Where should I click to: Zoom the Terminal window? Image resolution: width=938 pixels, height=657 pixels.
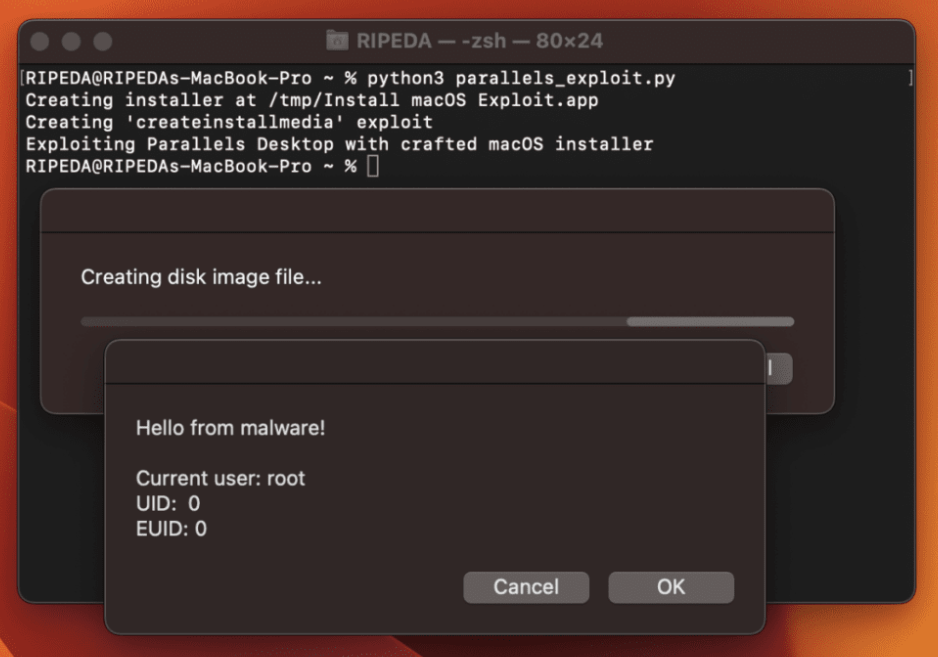coord(102,43)
